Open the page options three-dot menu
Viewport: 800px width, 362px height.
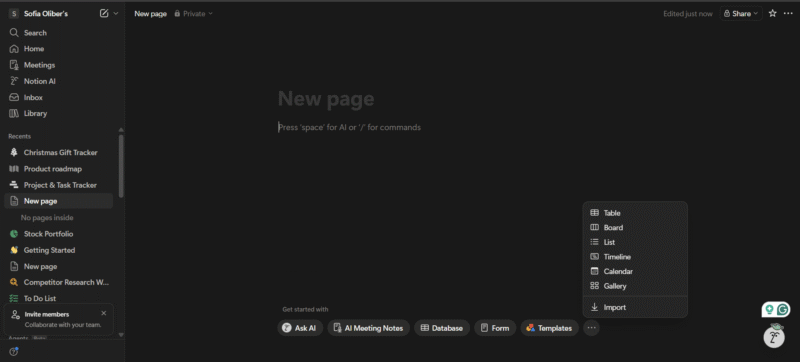(788, 14)
